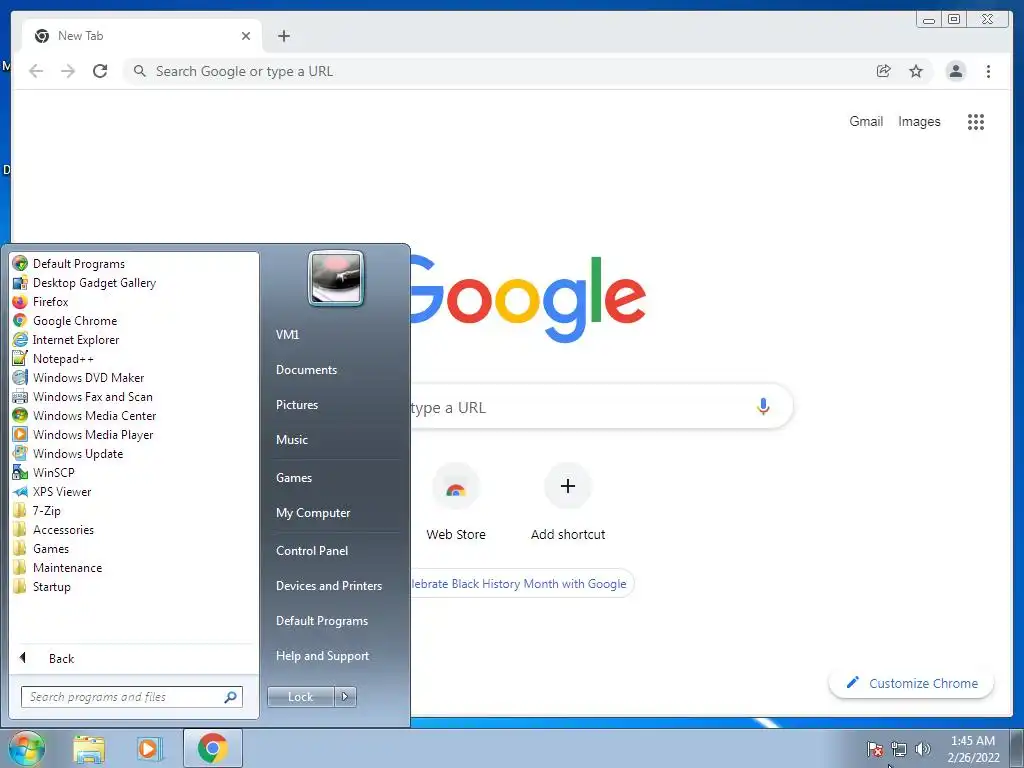Expand the Maintenance folder
This screenshot has height=768, width=1024.
click(x=57, y=568)
